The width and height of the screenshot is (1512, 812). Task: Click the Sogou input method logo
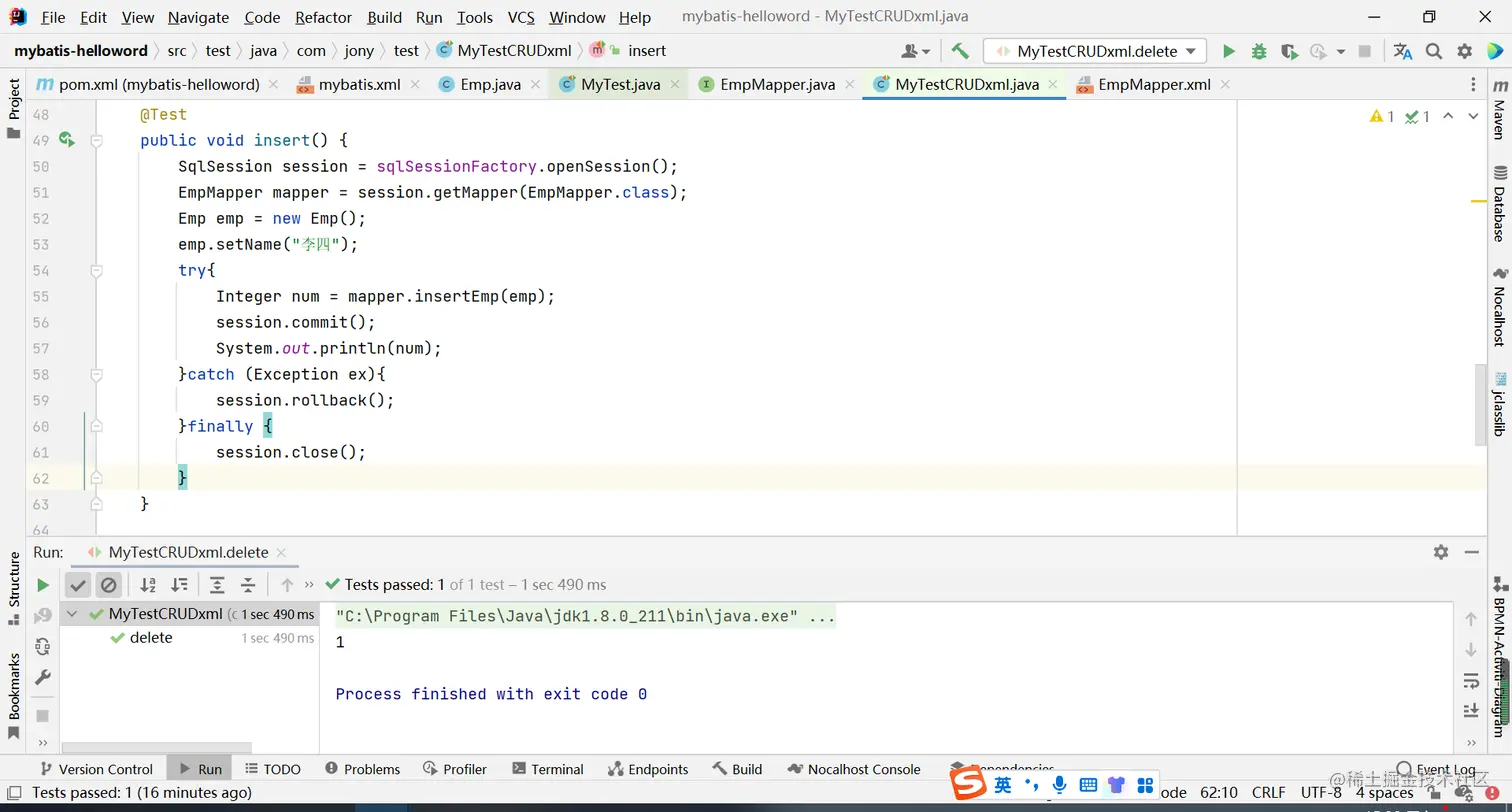(968, 785)
